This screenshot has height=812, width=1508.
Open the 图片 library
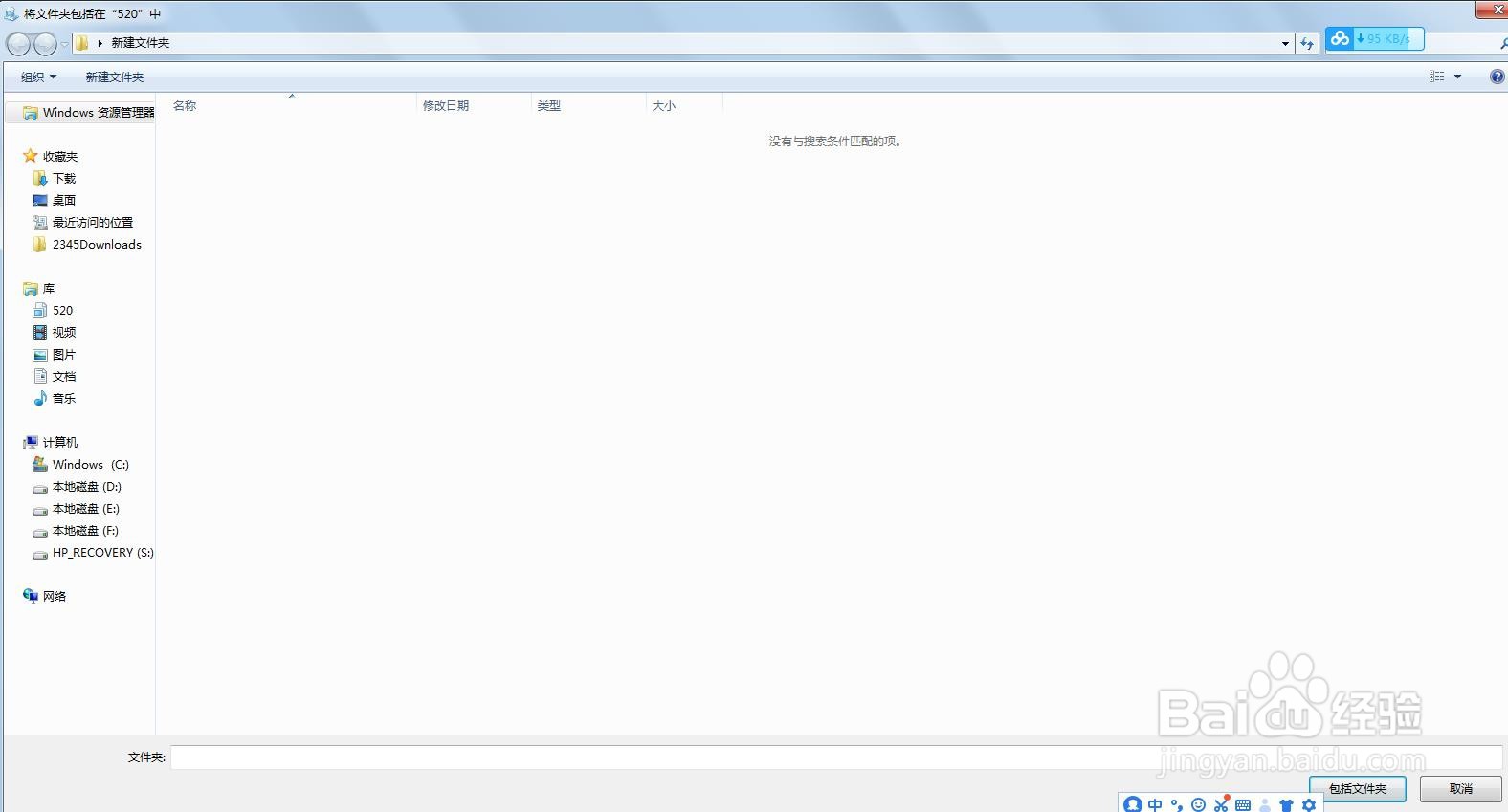click(x=64, y=354)
